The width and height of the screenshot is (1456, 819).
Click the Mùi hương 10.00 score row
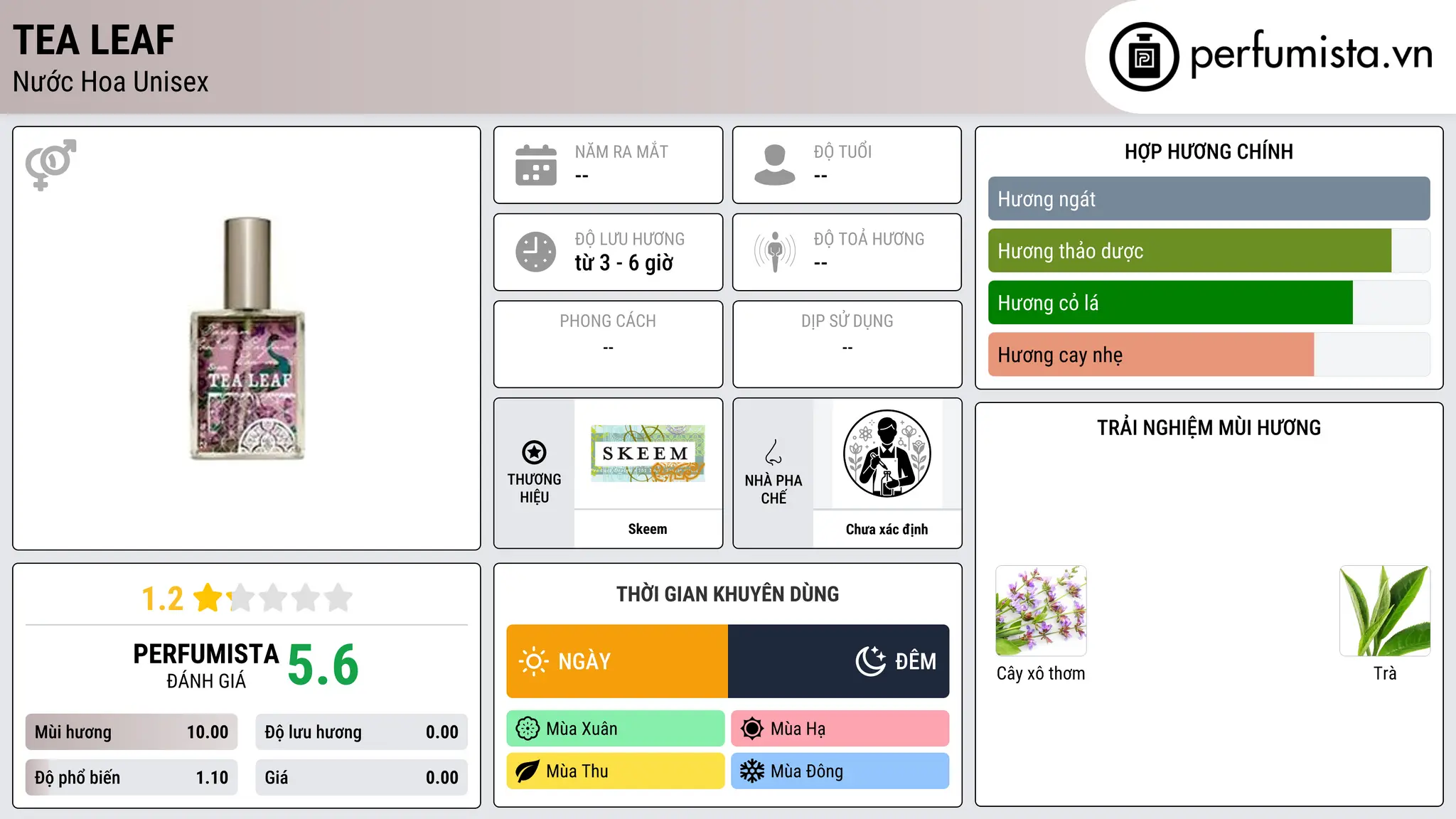click(x=132, y=732)
